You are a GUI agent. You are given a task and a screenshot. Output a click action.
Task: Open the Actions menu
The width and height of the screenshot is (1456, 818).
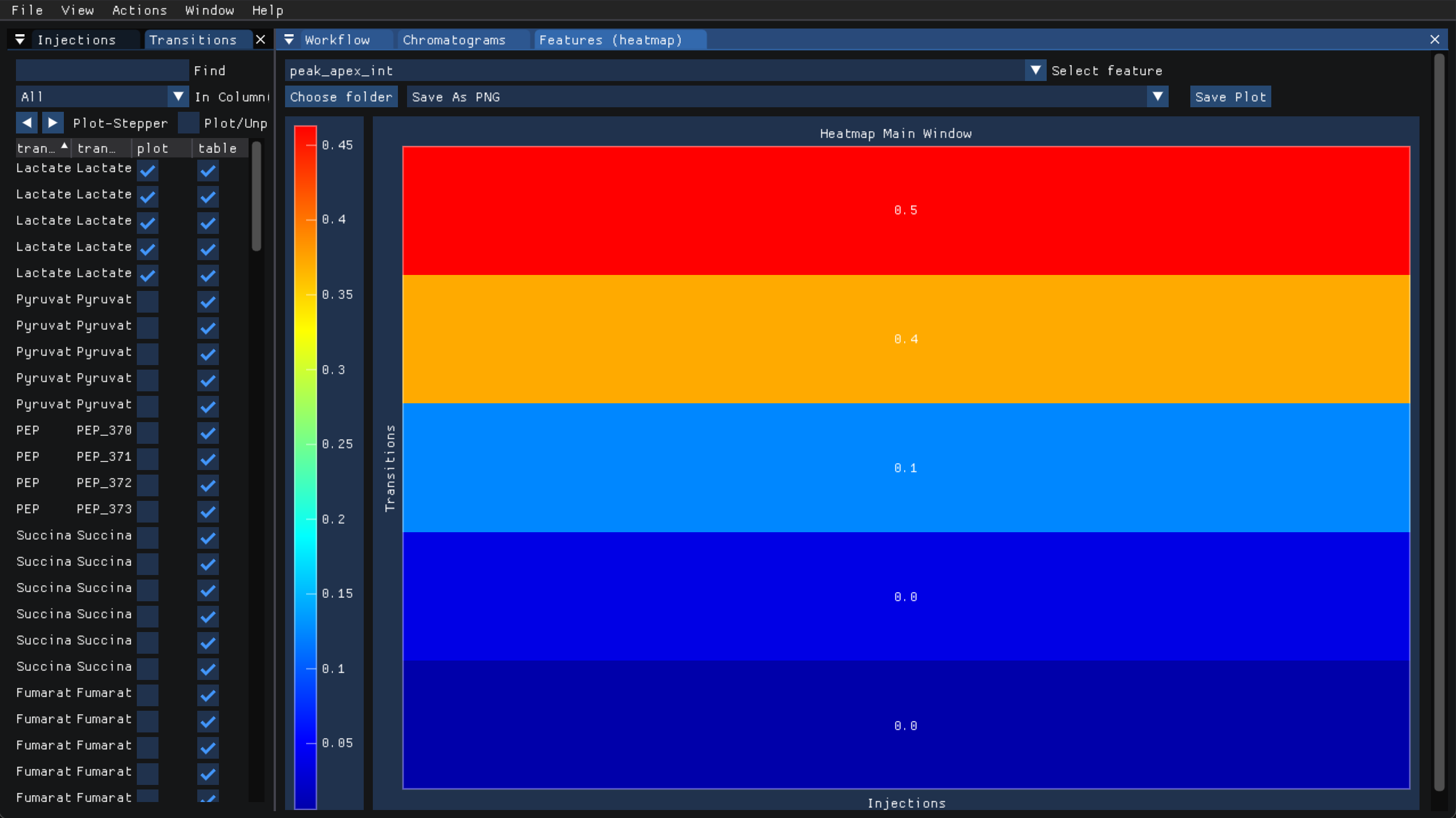(140, 10)
